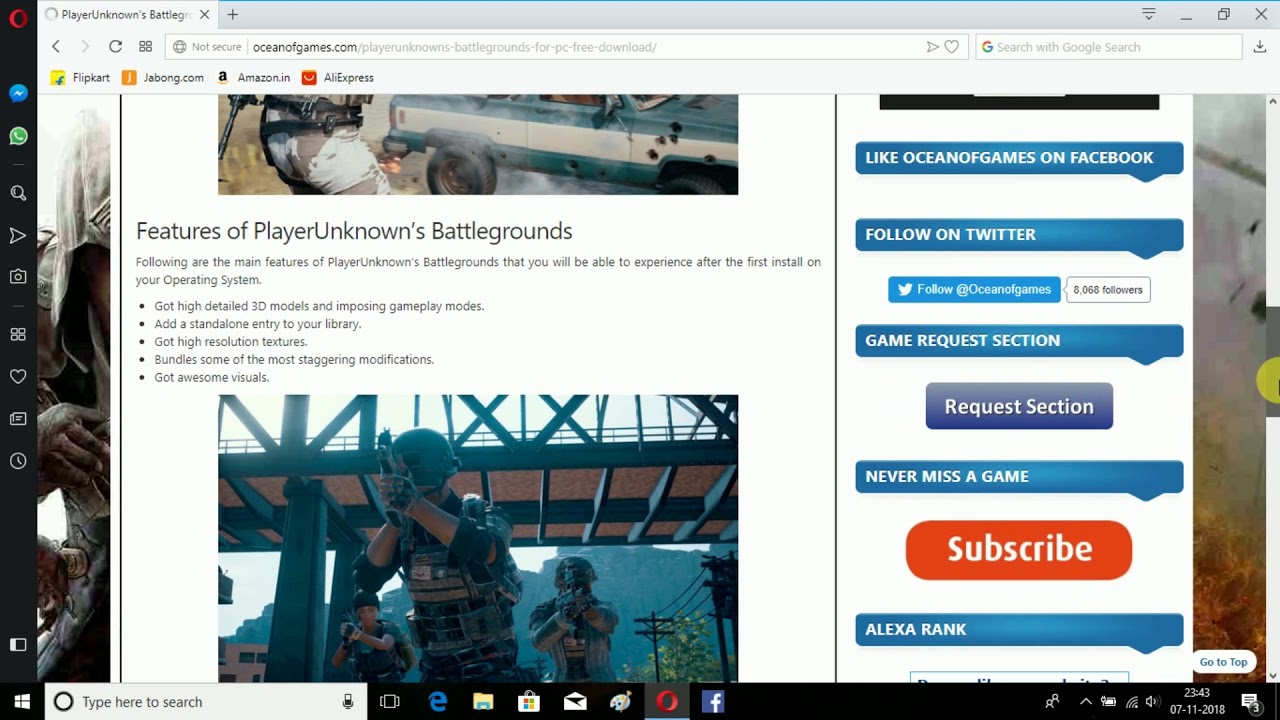Close the PlayerUnknown's Battlegrounds tab
Image resolution: width=1280 pixels, height=720 pixels.
(205, 15)
